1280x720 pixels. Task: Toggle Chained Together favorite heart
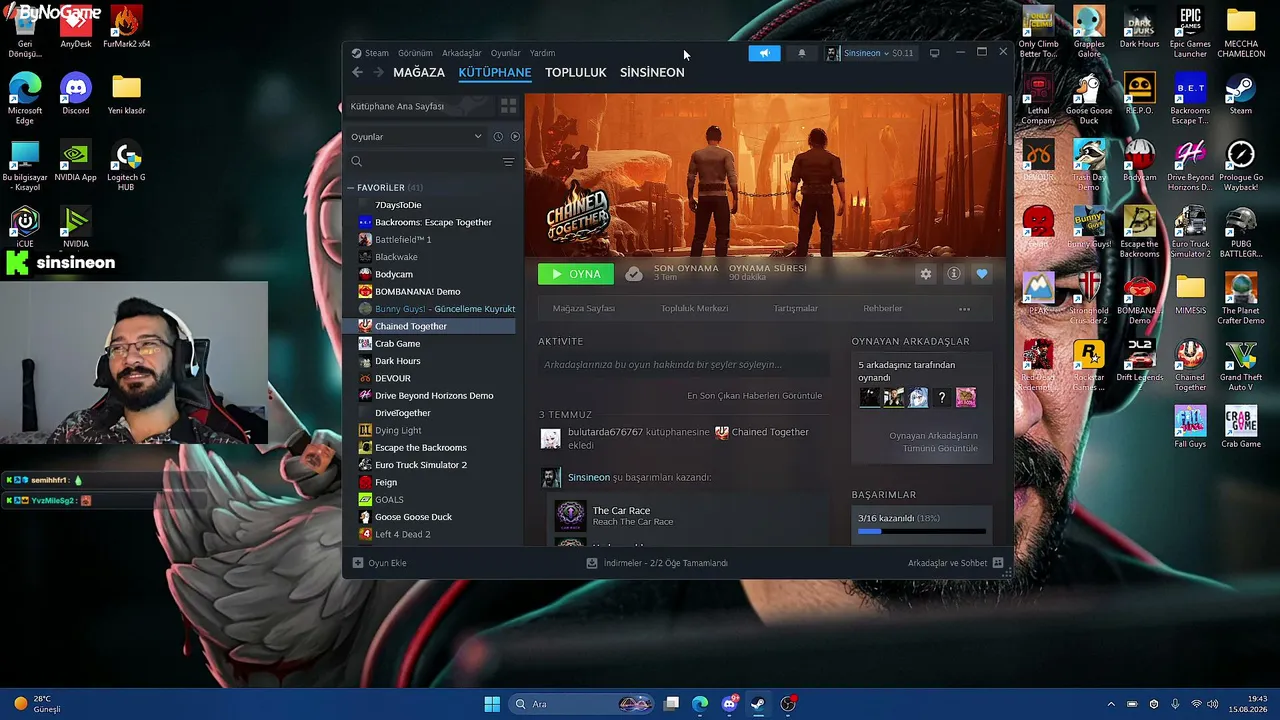(x=981, y=274)
